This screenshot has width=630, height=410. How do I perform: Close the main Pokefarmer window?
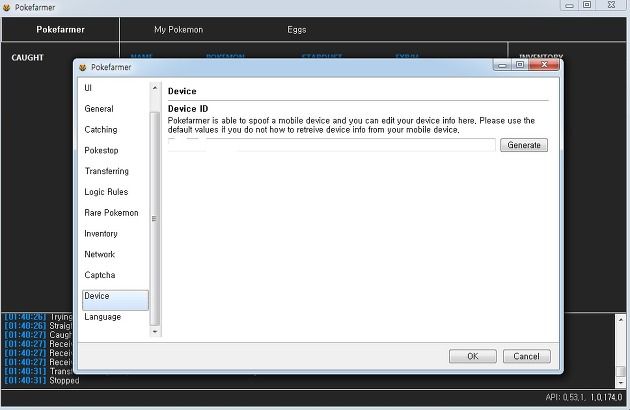click(612, 5)
